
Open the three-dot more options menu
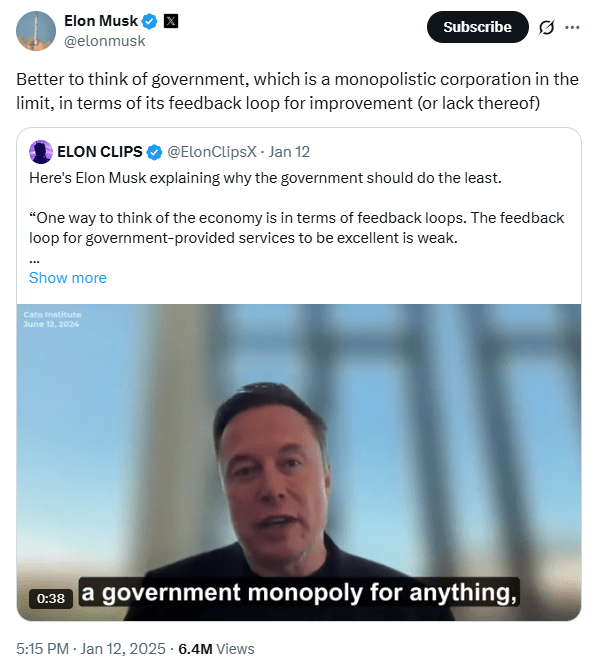point(572,28)
